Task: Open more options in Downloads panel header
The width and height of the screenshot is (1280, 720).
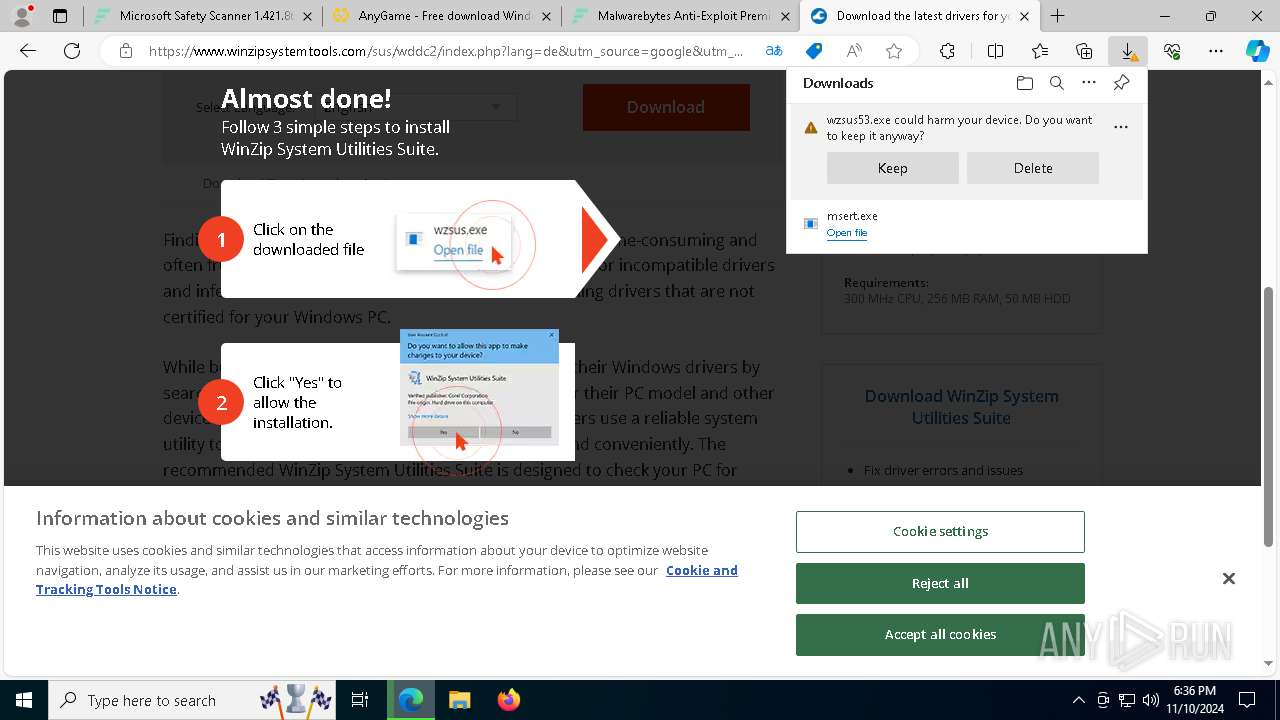Action: tap(1089, 83)
